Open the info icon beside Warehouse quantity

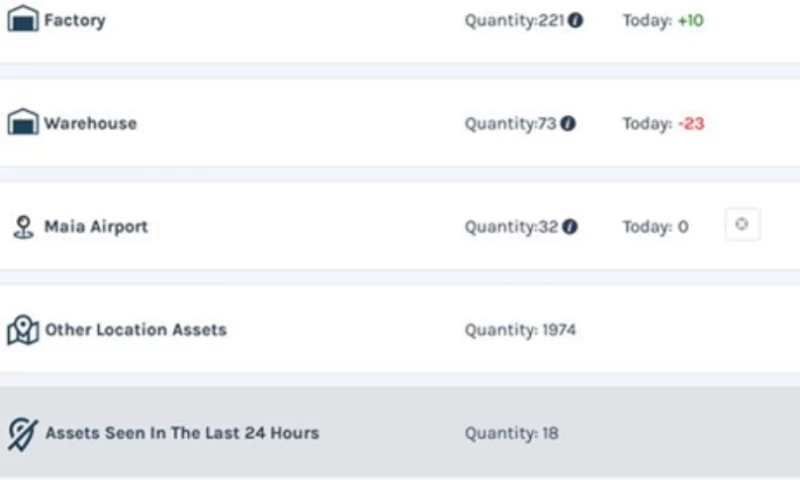click(x=568, y=124)
